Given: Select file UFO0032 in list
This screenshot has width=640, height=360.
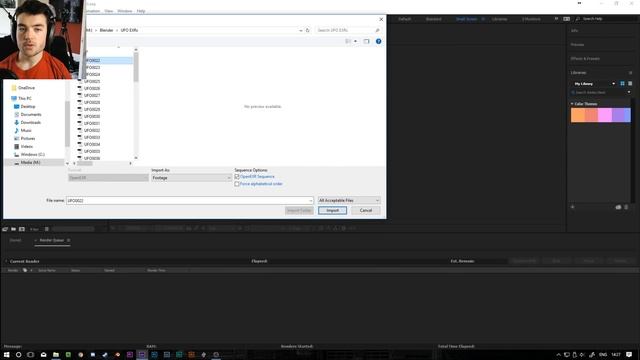Looking at the screenshot, I should 92,130.
